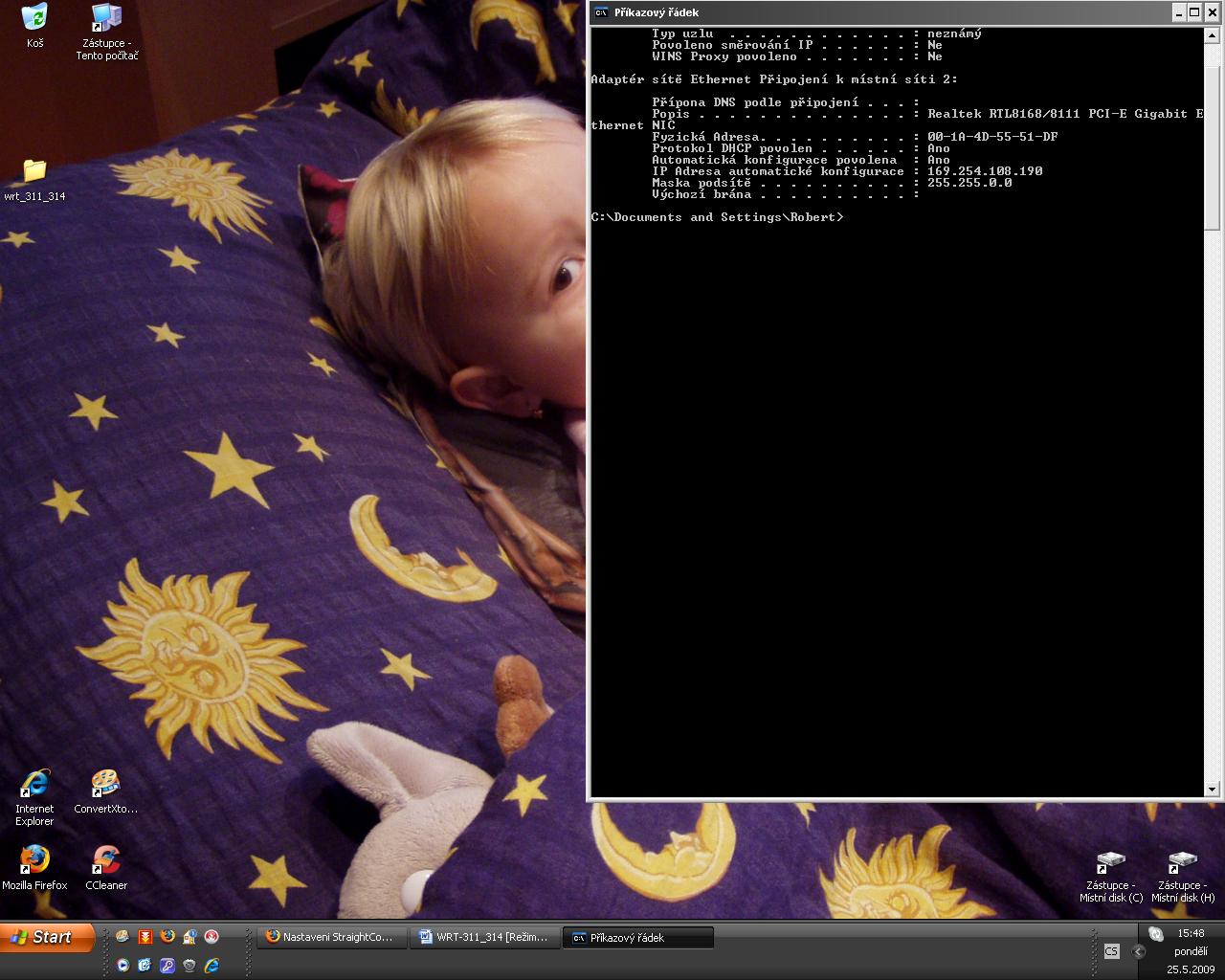This screenshot has height=980, width=1225.
Task: Click the taskbar clock showing 15:48
Action: tap(1191, 933)
